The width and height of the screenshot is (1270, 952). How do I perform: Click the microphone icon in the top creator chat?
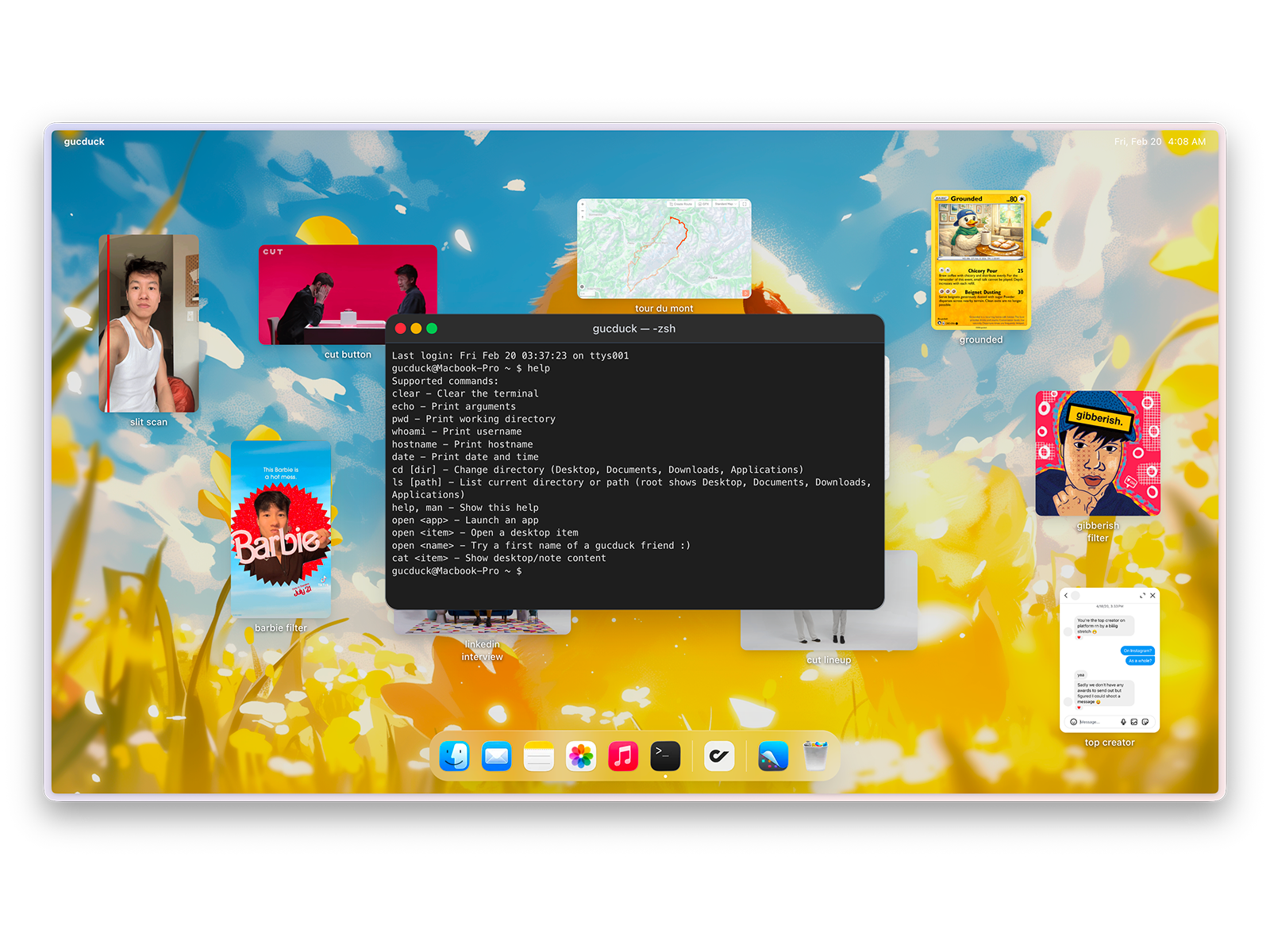click(1124, 722)
